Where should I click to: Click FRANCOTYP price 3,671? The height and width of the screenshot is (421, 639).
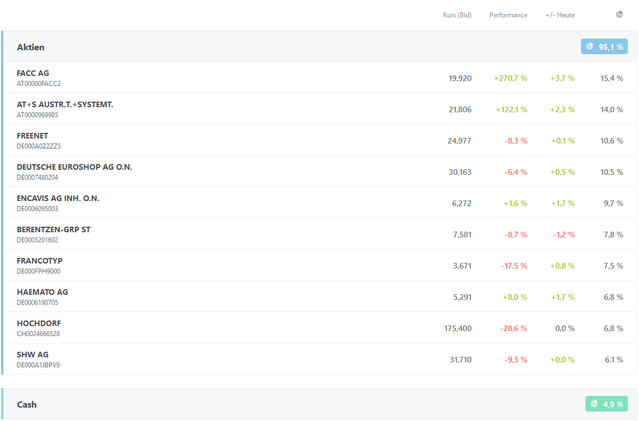click(462, 266)
